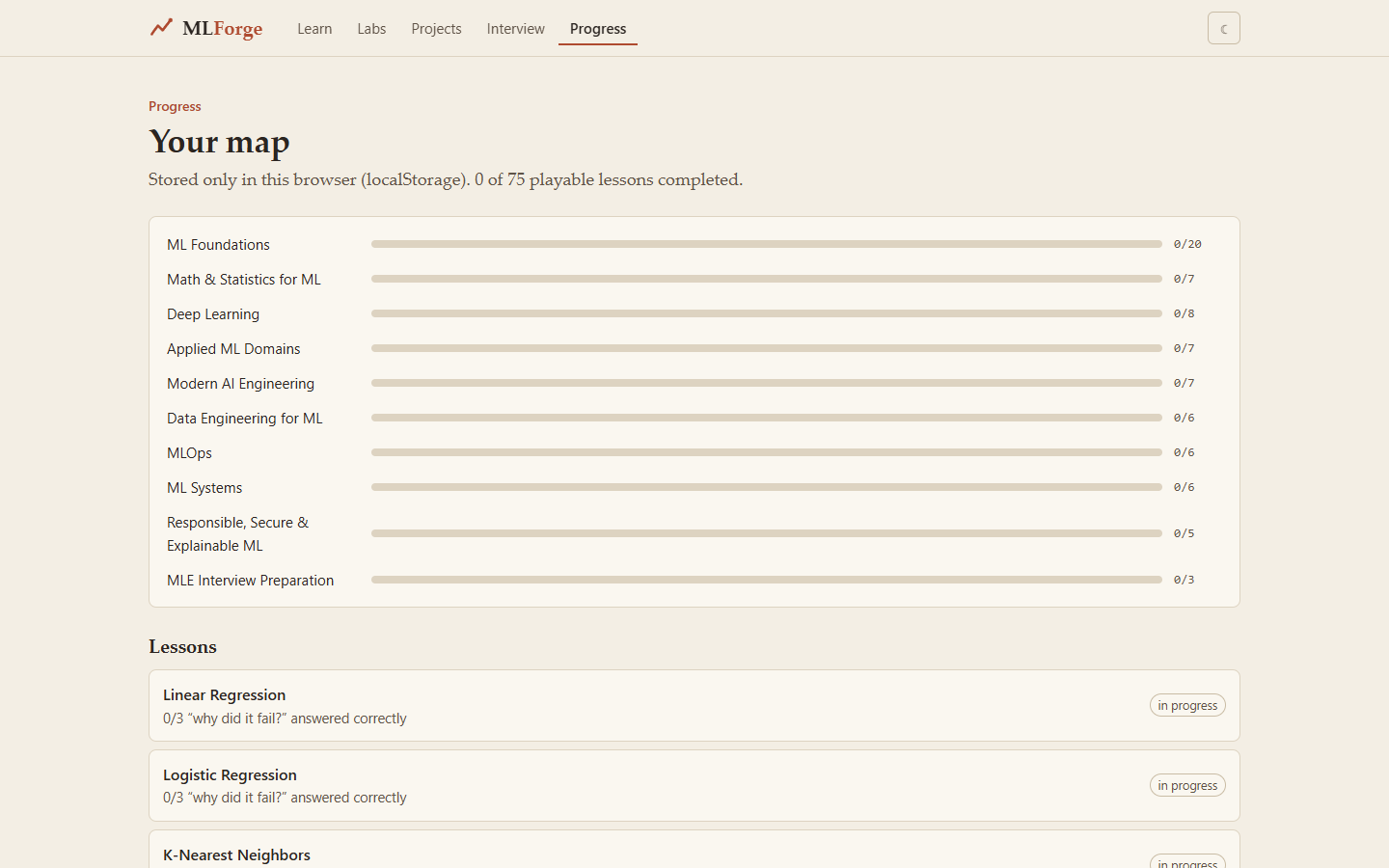The width and height of the screenshot is (1389, 868).
Task: Click the "Stored only in this browser" description
Action: point(446,179)
